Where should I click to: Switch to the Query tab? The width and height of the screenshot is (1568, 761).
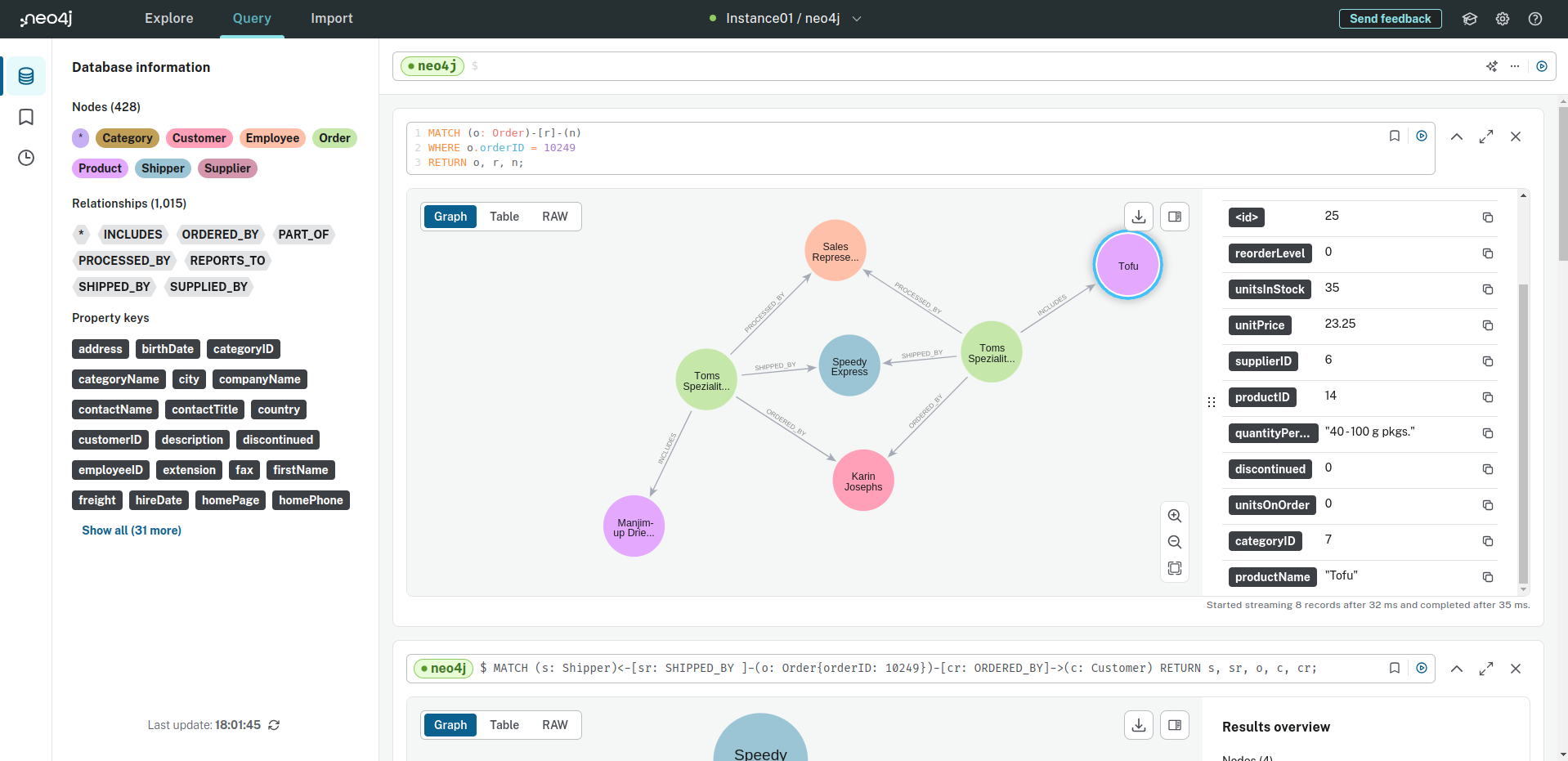tap(252, 19)
